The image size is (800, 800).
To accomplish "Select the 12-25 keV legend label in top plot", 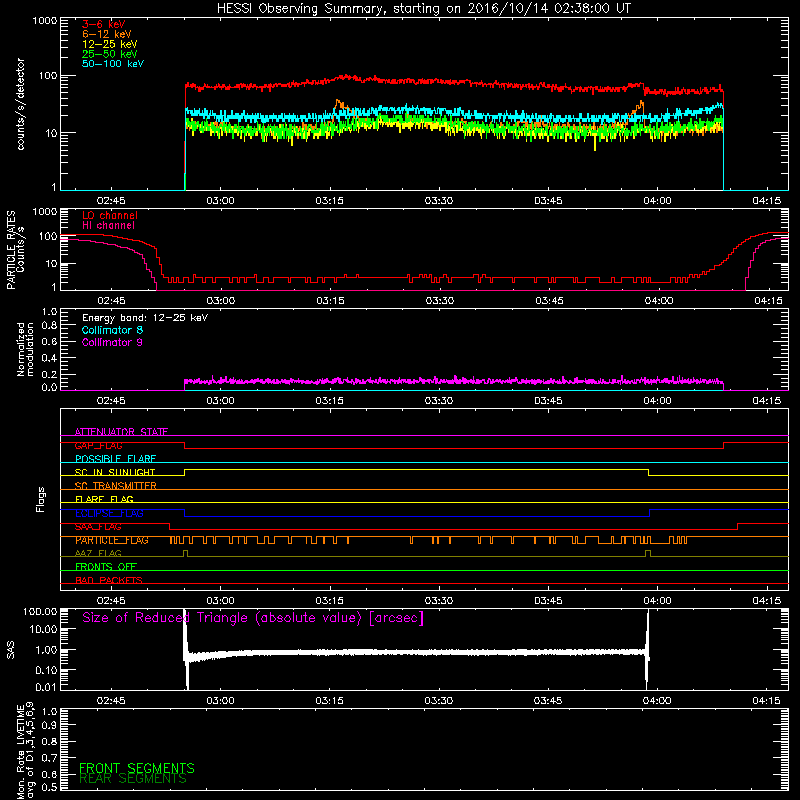I will coord(110,44).
